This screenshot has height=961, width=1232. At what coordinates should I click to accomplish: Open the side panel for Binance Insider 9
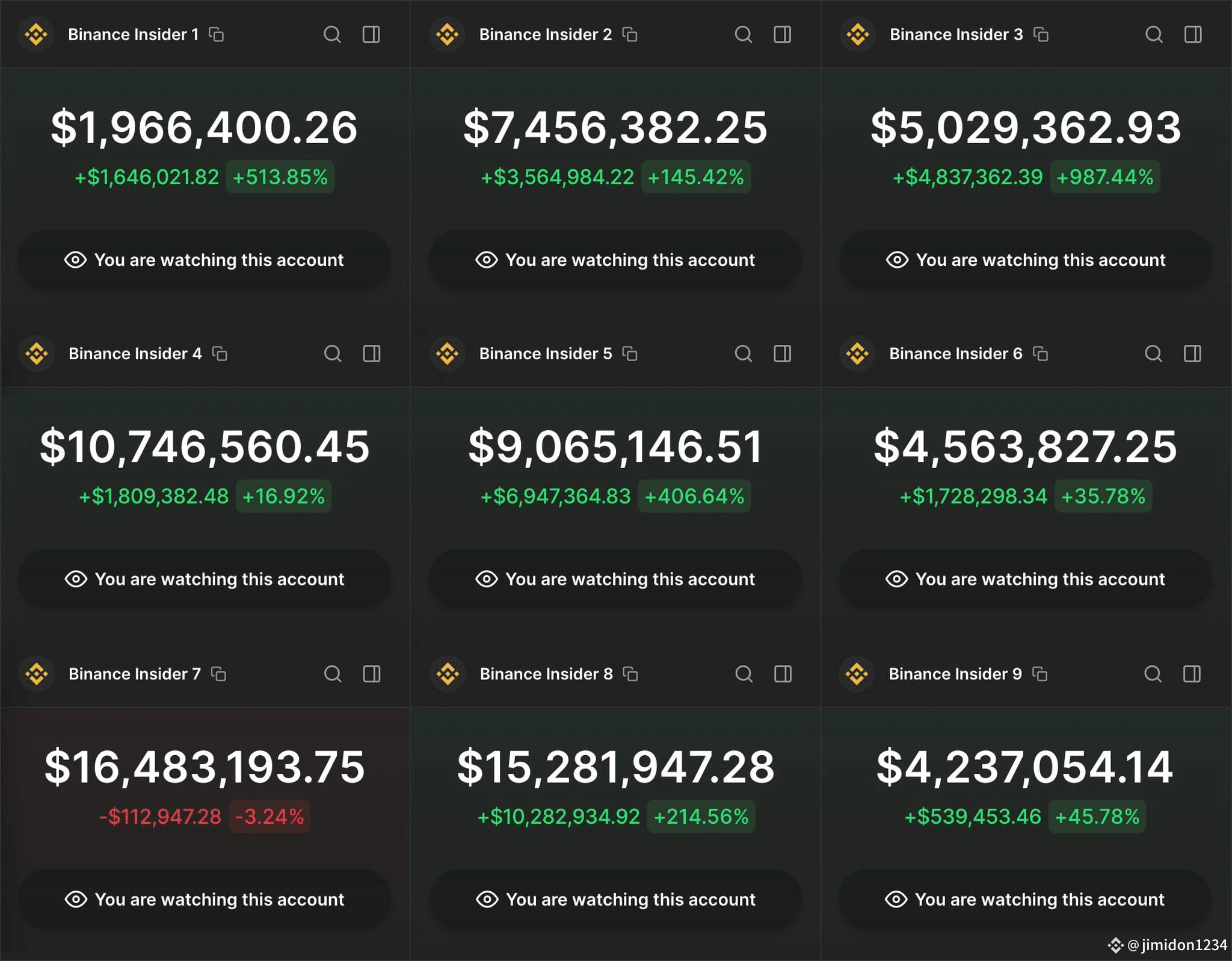[1192, 674]
